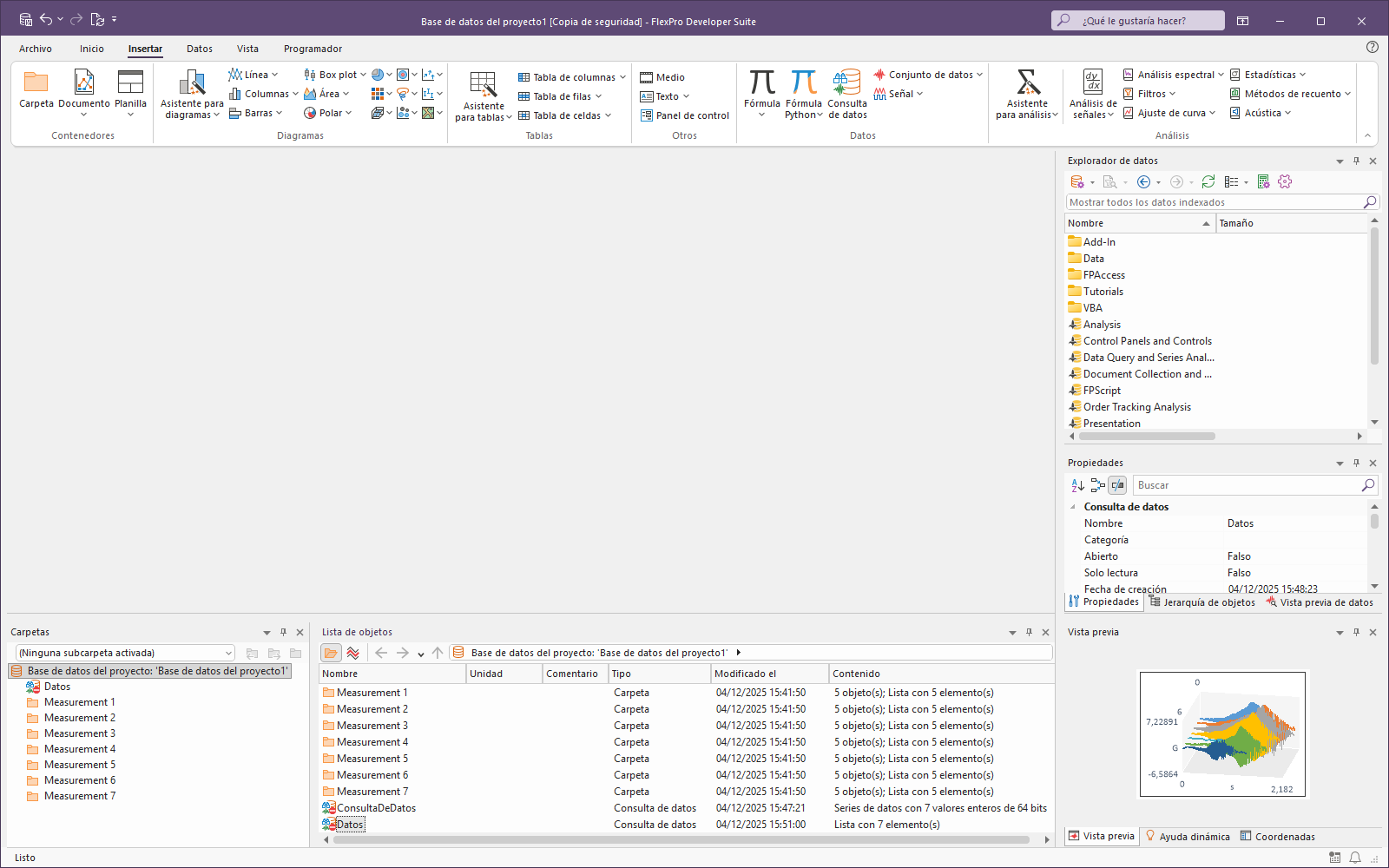Click the horizontal scrollbar in Lista de objetos
The height and width of the screenshot is (868, 1389).
tap(681, 839)
